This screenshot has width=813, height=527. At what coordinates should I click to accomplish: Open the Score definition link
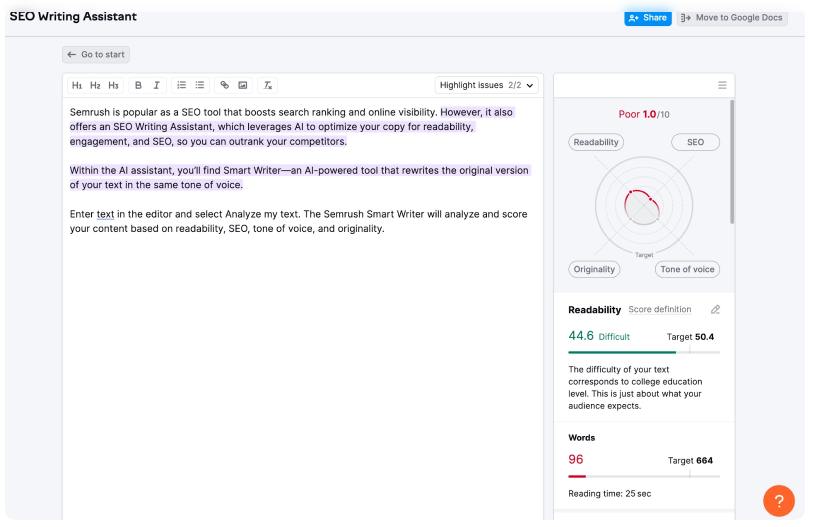pos(659,310)
